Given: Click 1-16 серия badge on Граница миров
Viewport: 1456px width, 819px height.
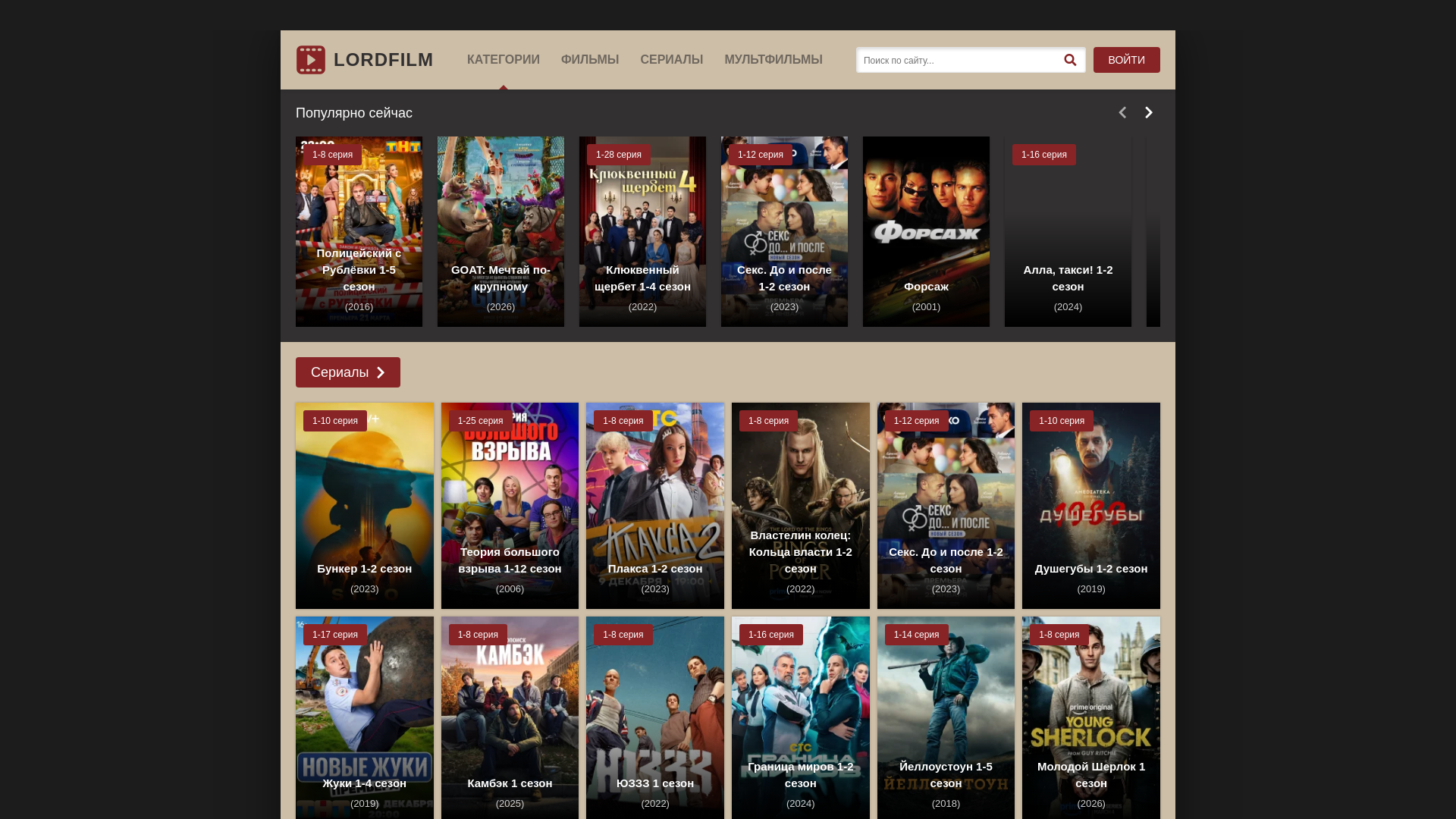Looking at the screenshot, I should coord(771,635).
